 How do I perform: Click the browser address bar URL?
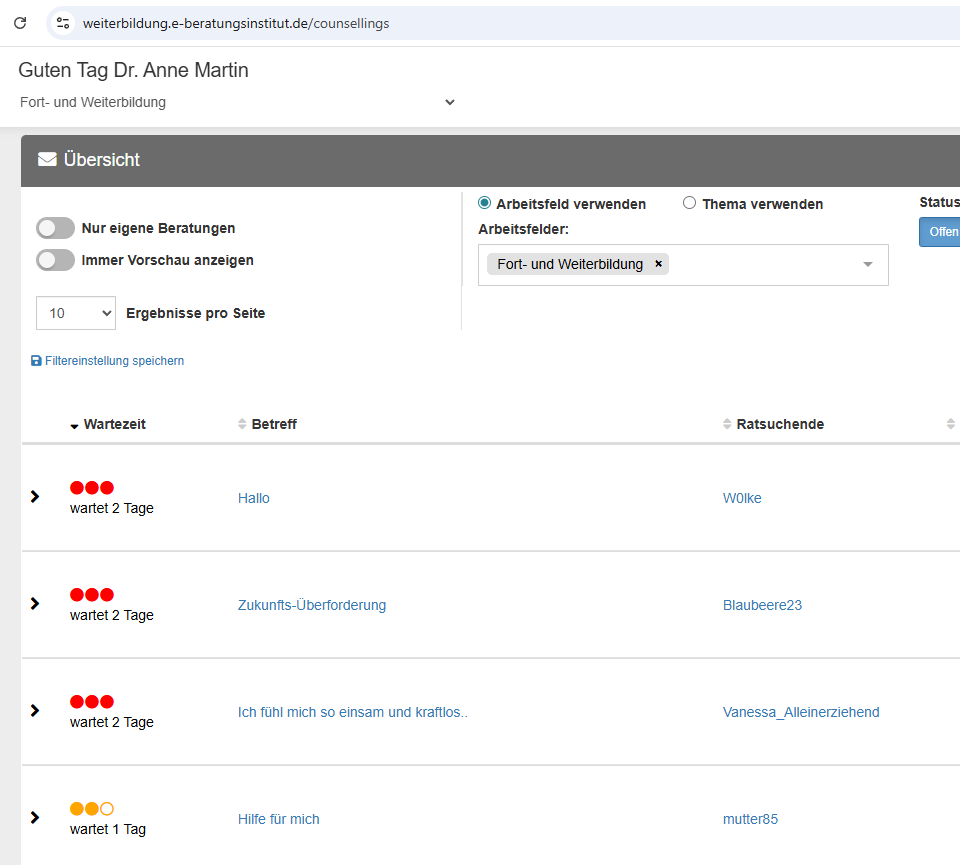[x=236, y=23]
